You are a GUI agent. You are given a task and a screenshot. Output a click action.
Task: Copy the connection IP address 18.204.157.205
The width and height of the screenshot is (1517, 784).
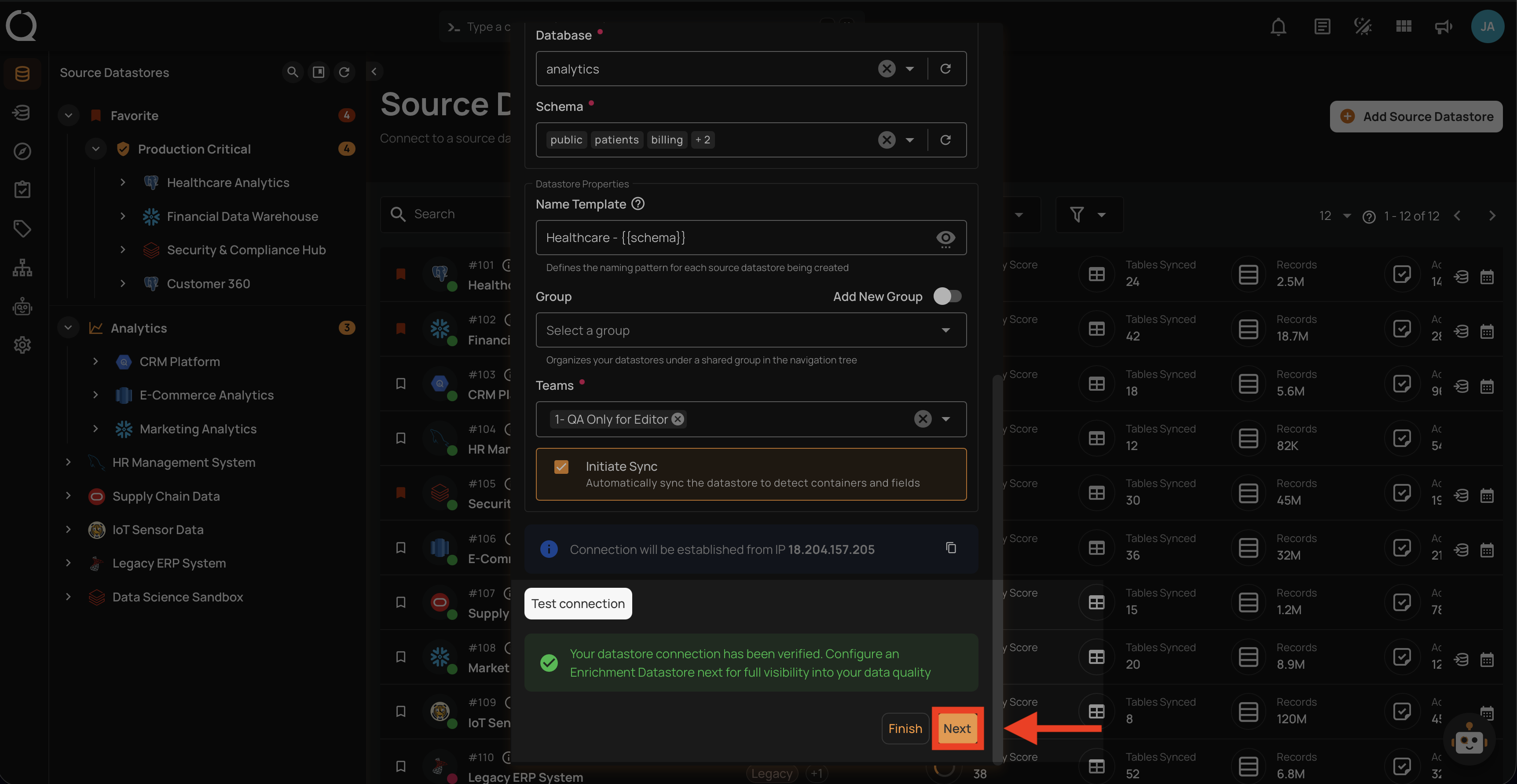coord(952,548)
